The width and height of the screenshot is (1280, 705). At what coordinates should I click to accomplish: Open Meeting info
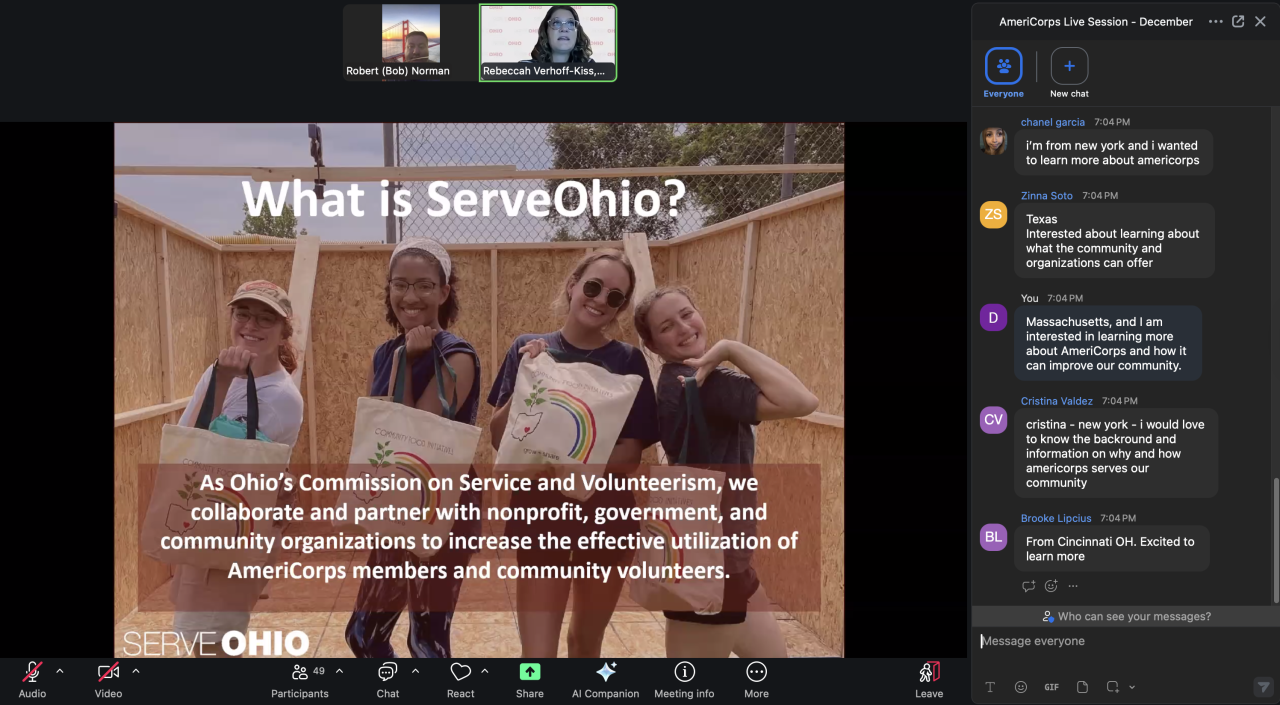coord(684,679)
